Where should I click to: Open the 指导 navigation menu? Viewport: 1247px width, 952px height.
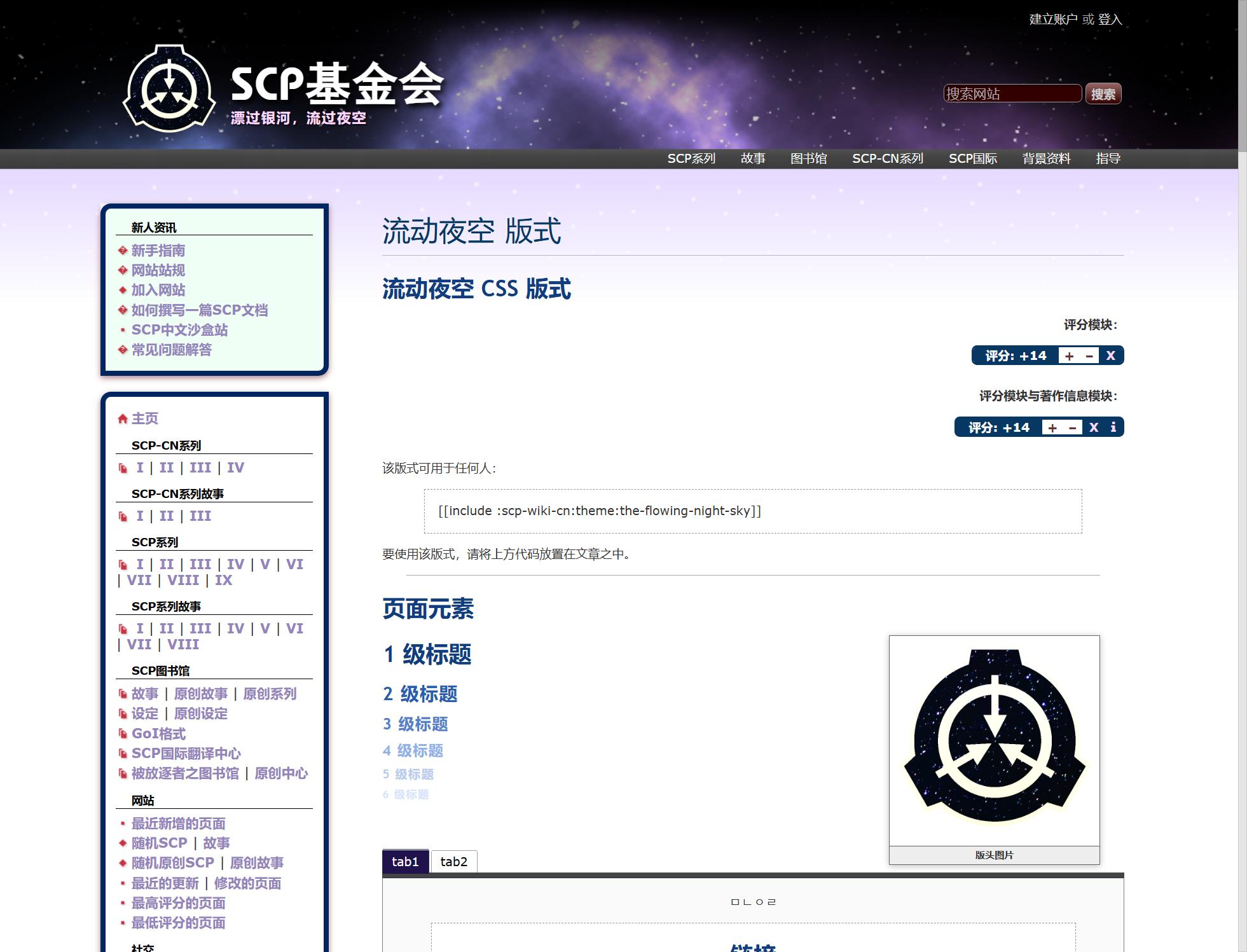[1108, 158]
